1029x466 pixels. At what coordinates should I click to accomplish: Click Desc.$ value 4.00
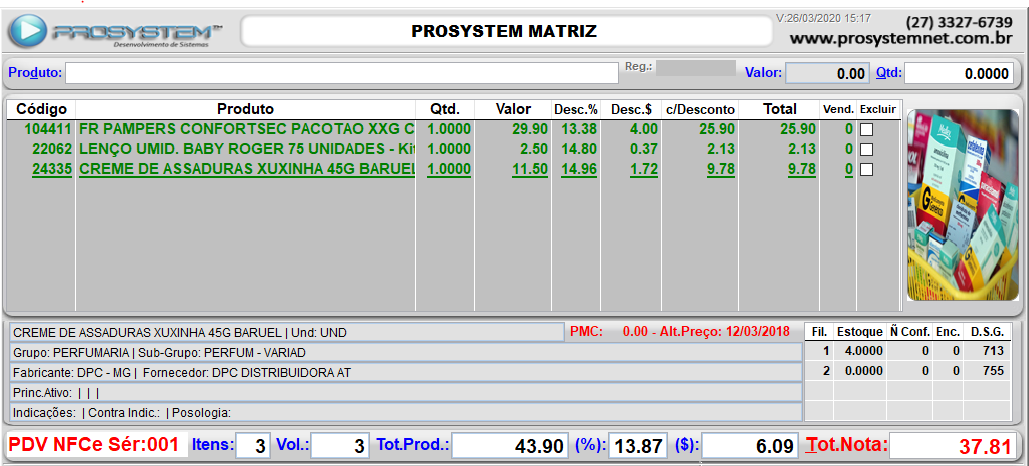click(x=643, y=129)
